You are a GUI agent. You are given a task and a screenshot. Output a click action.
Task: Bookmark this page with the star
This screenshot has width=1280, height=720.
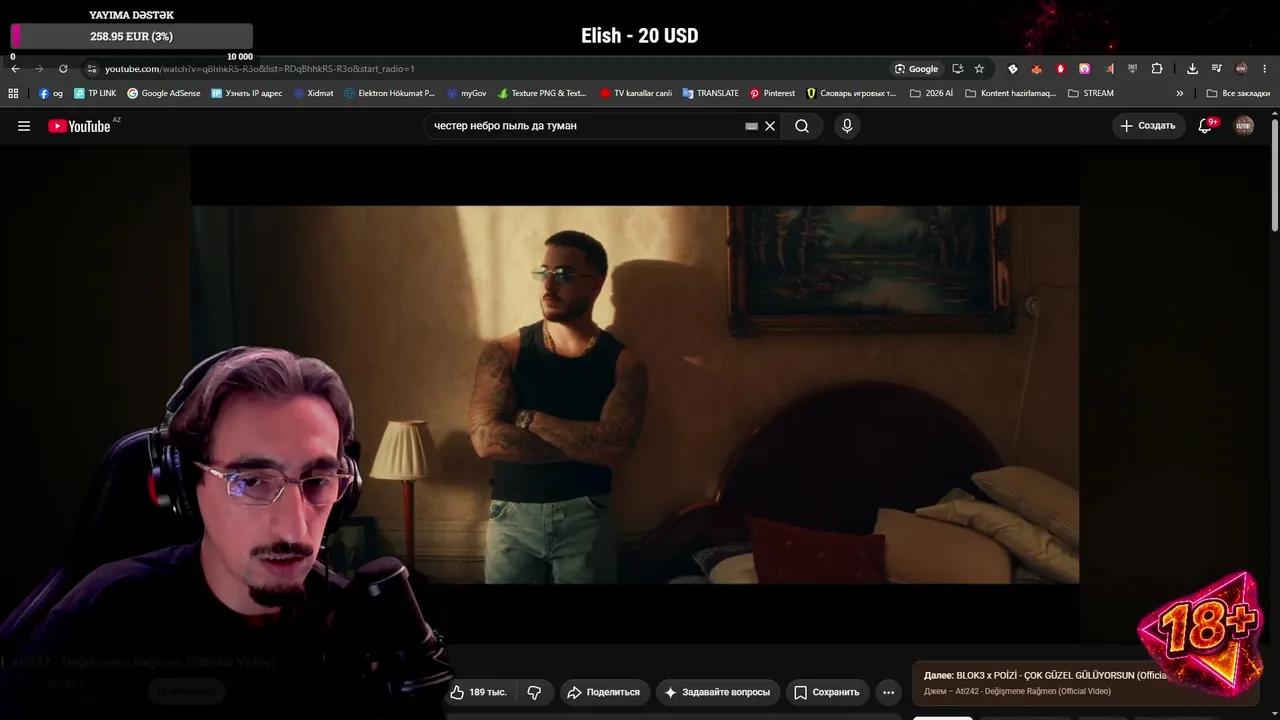pos(979,69)
